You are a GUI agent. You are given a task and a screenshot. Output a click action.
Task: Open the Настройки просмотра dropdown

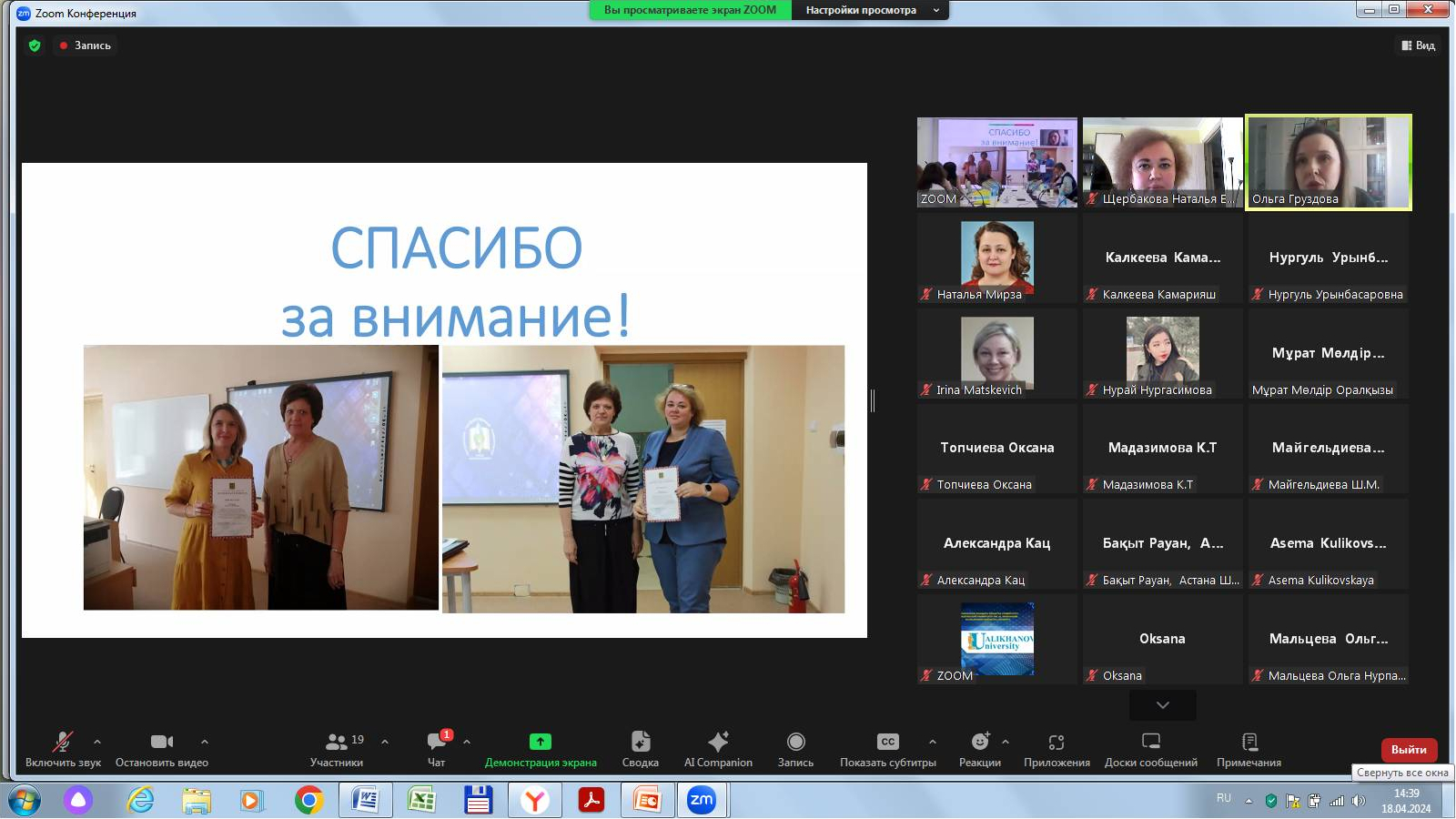[871, 10]
